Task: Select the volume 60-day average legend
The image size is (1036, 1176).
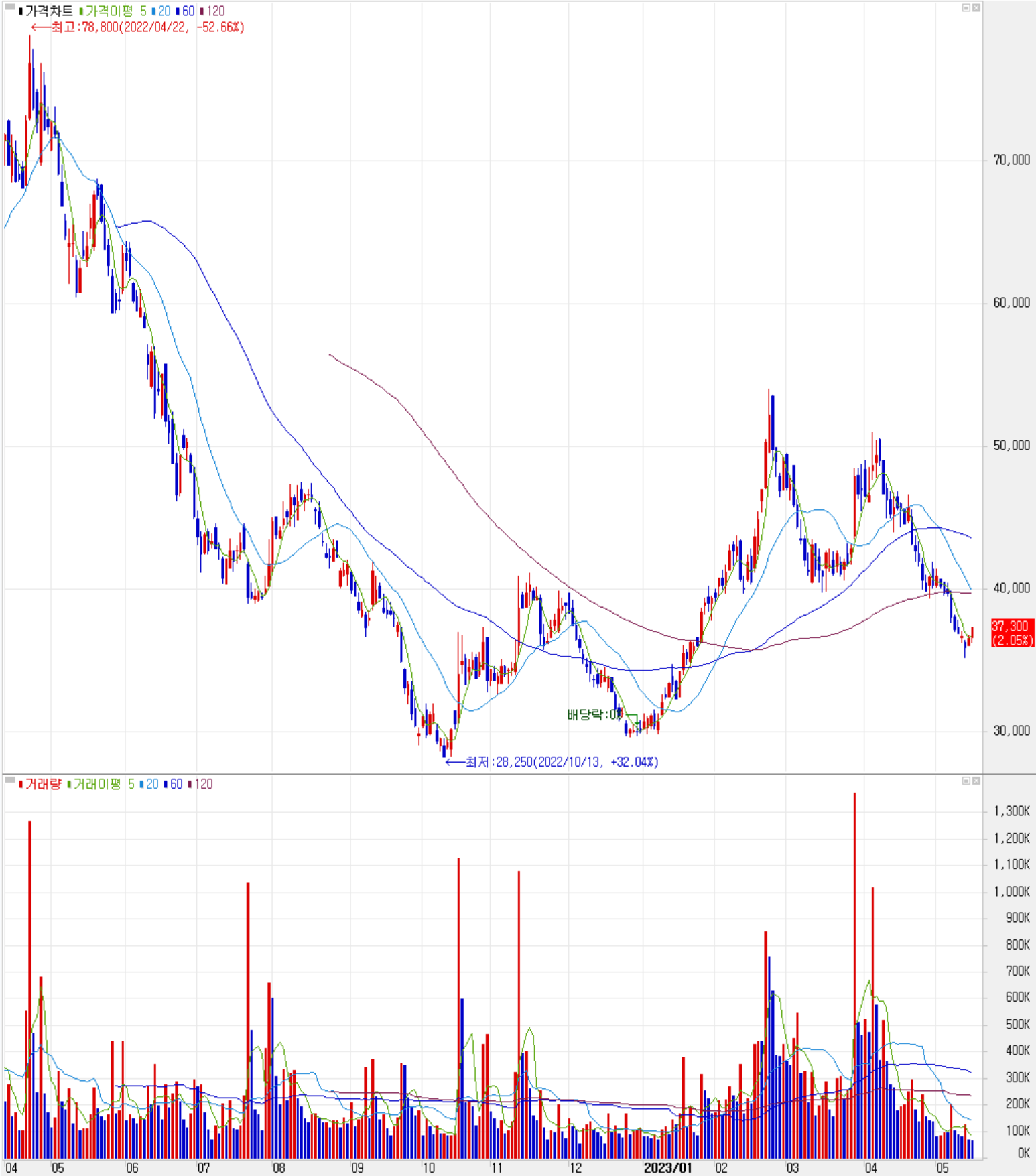Action: (174, 784)
